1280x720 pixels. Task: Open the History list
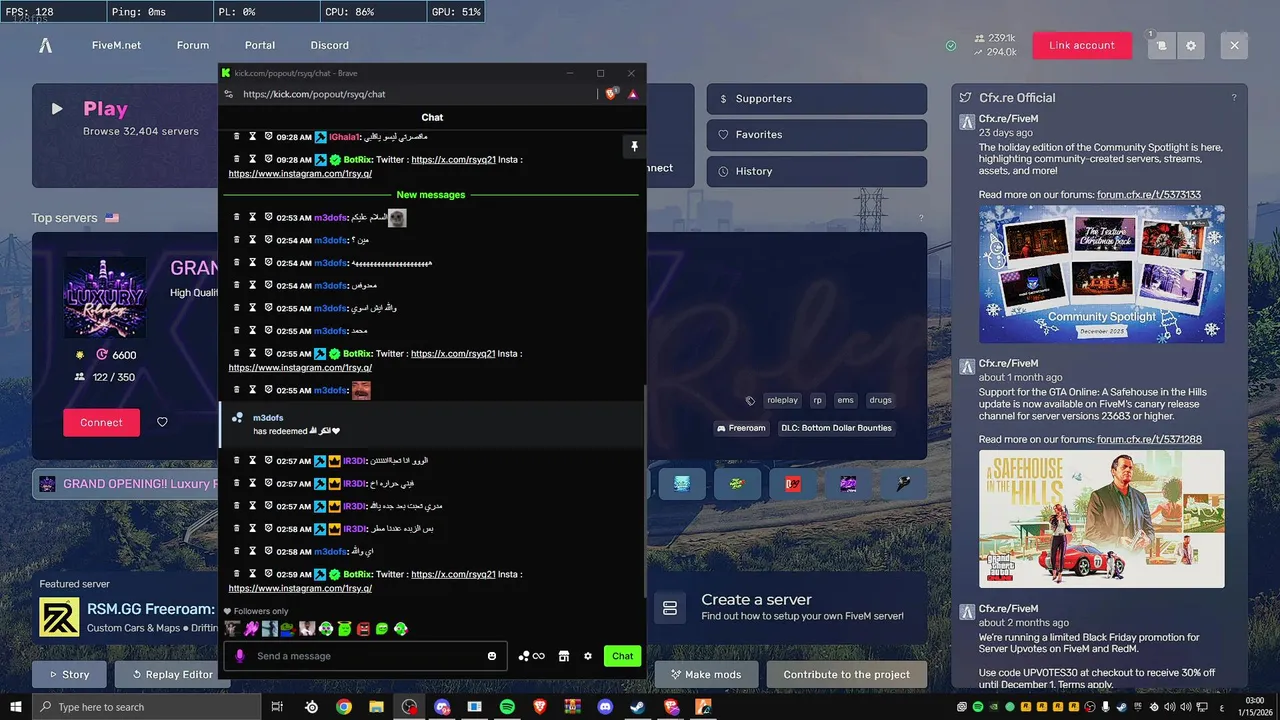(817, 171)
